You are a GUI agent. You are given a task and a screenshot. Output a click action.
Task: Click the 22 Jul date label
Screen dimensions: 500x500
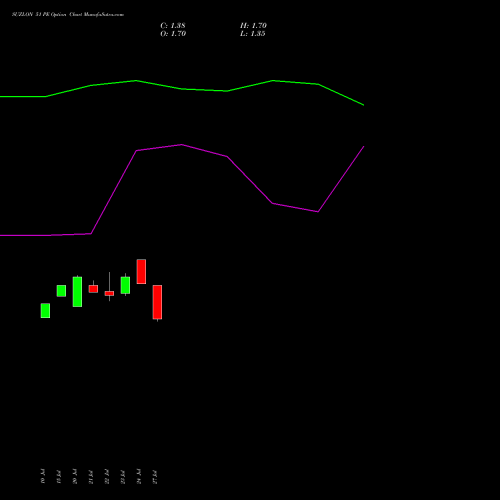(x=107, y=476)
